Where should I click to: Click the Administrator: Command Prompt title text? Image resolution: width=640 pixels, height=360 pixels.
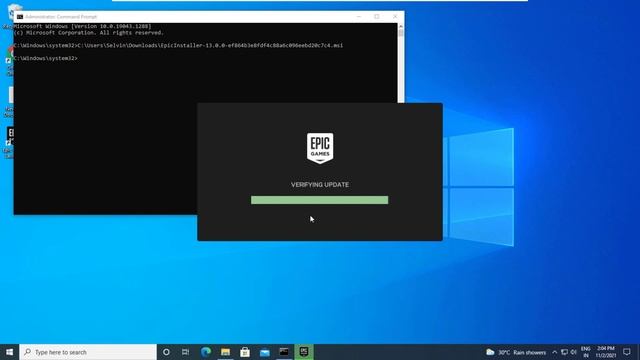tap(61, 17)
